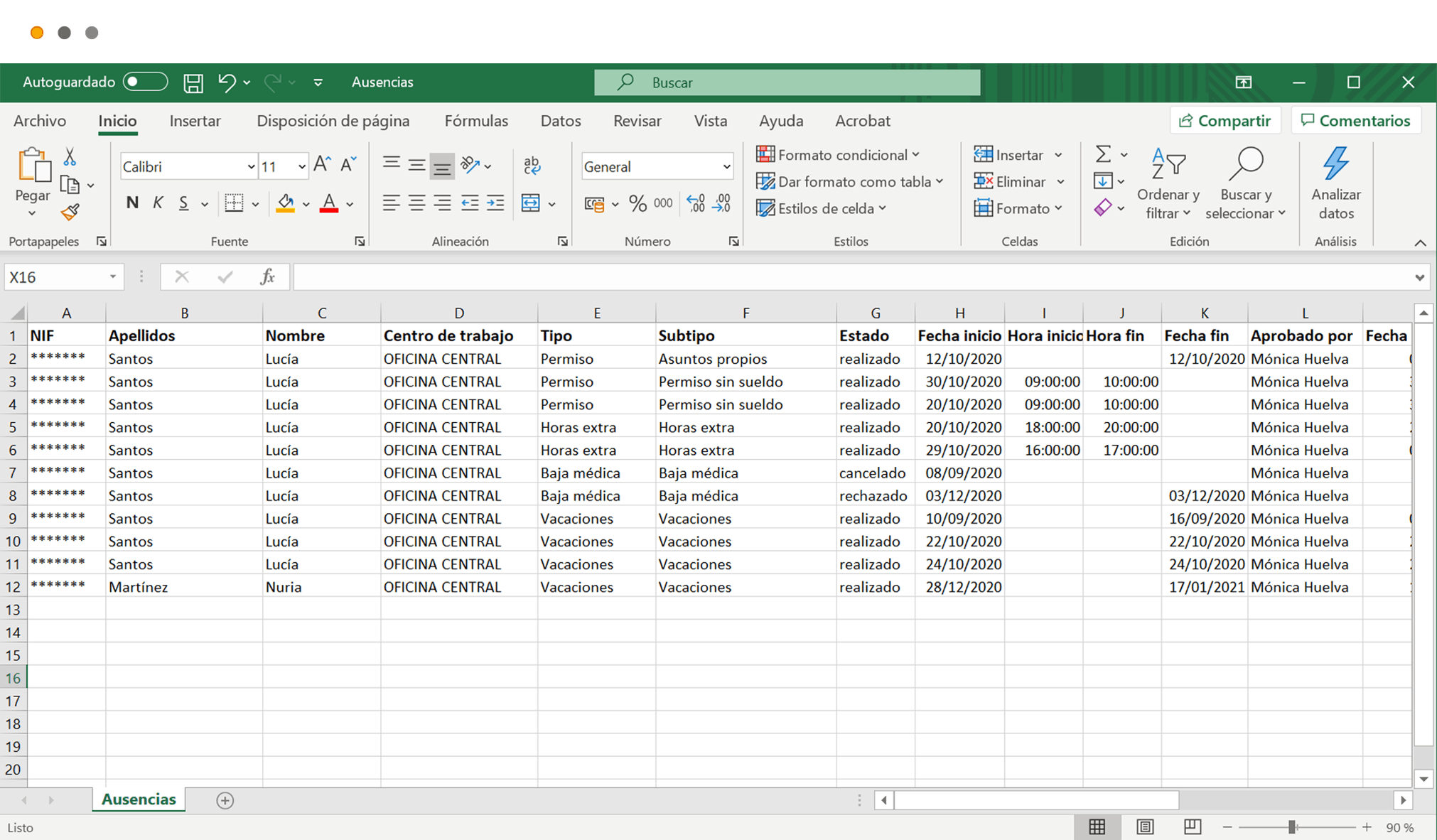Viewport: 1437px width, 840px height.
Task: Open the Calibri font name dropdown
Action: (250, 167)
